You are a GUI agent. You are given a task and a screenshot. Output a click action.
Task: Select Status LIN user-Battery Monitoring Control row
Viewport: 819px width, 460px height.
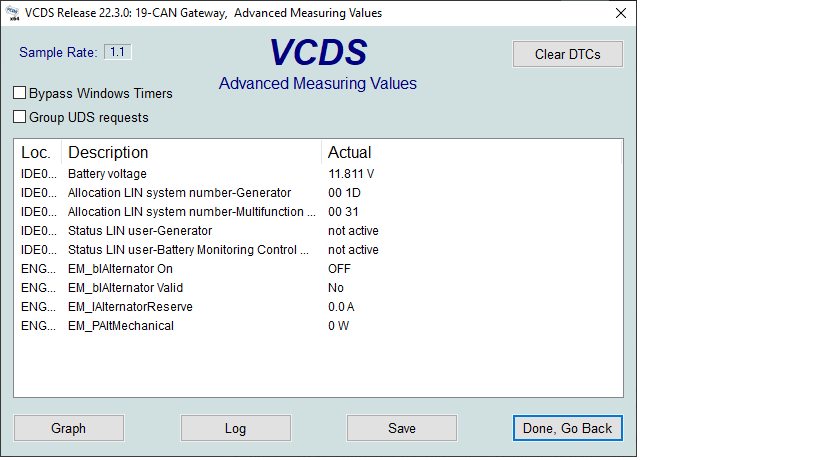pos(318,250)
